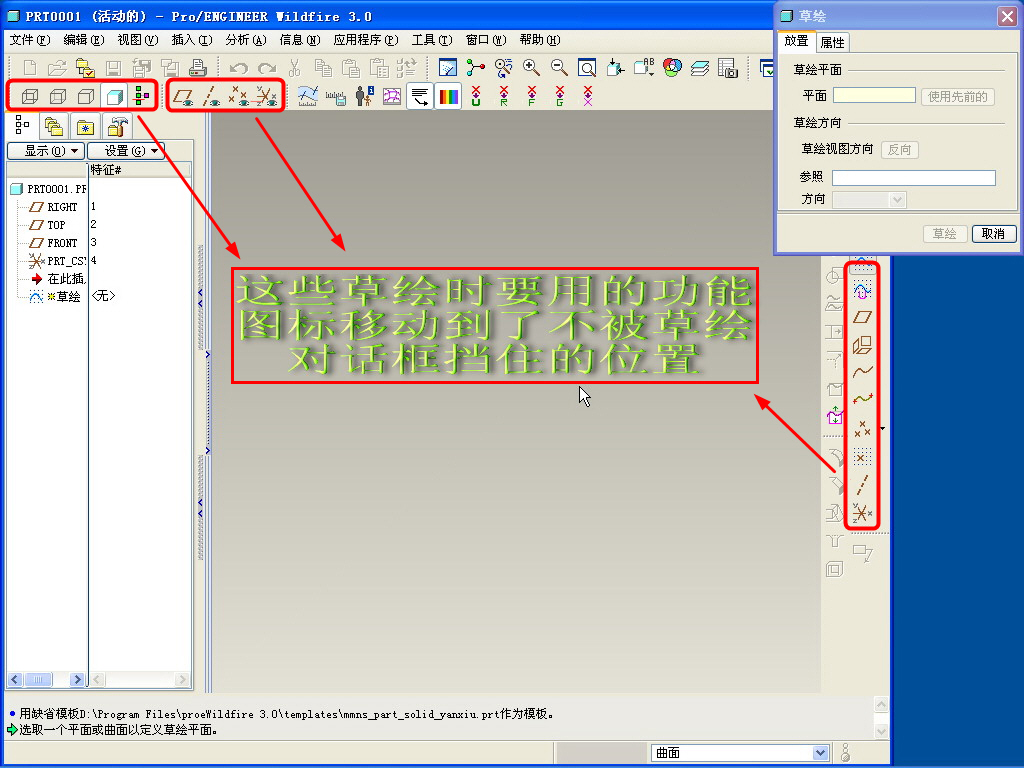Open the 分析(A) menu

point(246,40)
